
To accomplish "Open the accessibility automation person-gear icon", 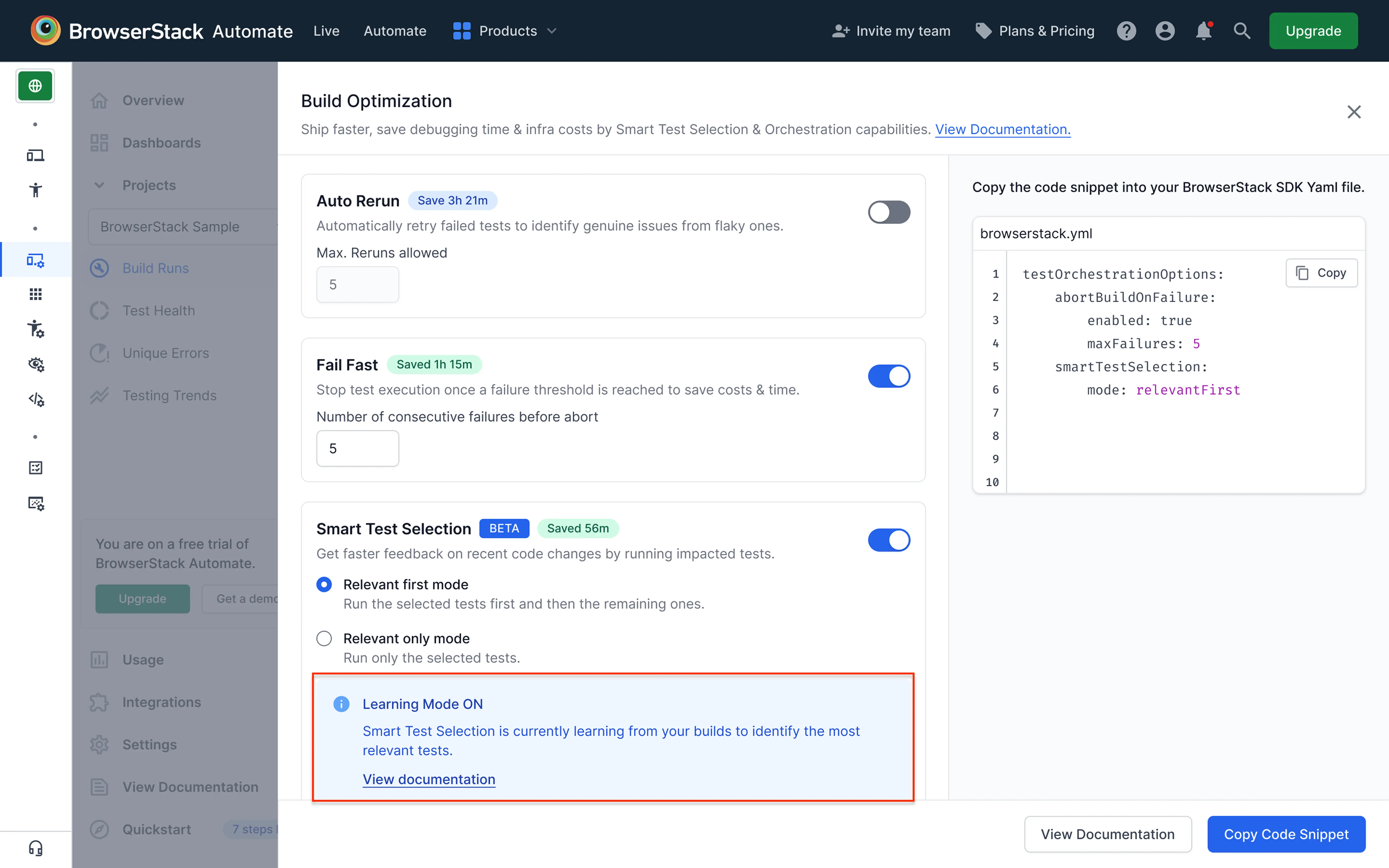I will [x=36, y=329].
